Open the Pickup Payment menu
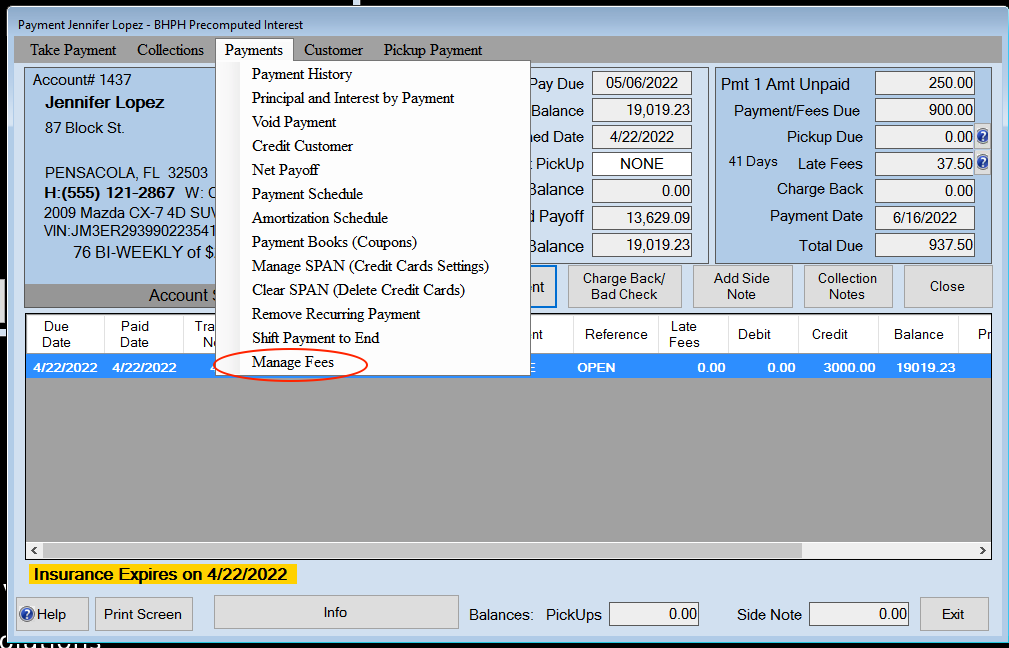This screenshot has height=648, width=1009. 433,50
